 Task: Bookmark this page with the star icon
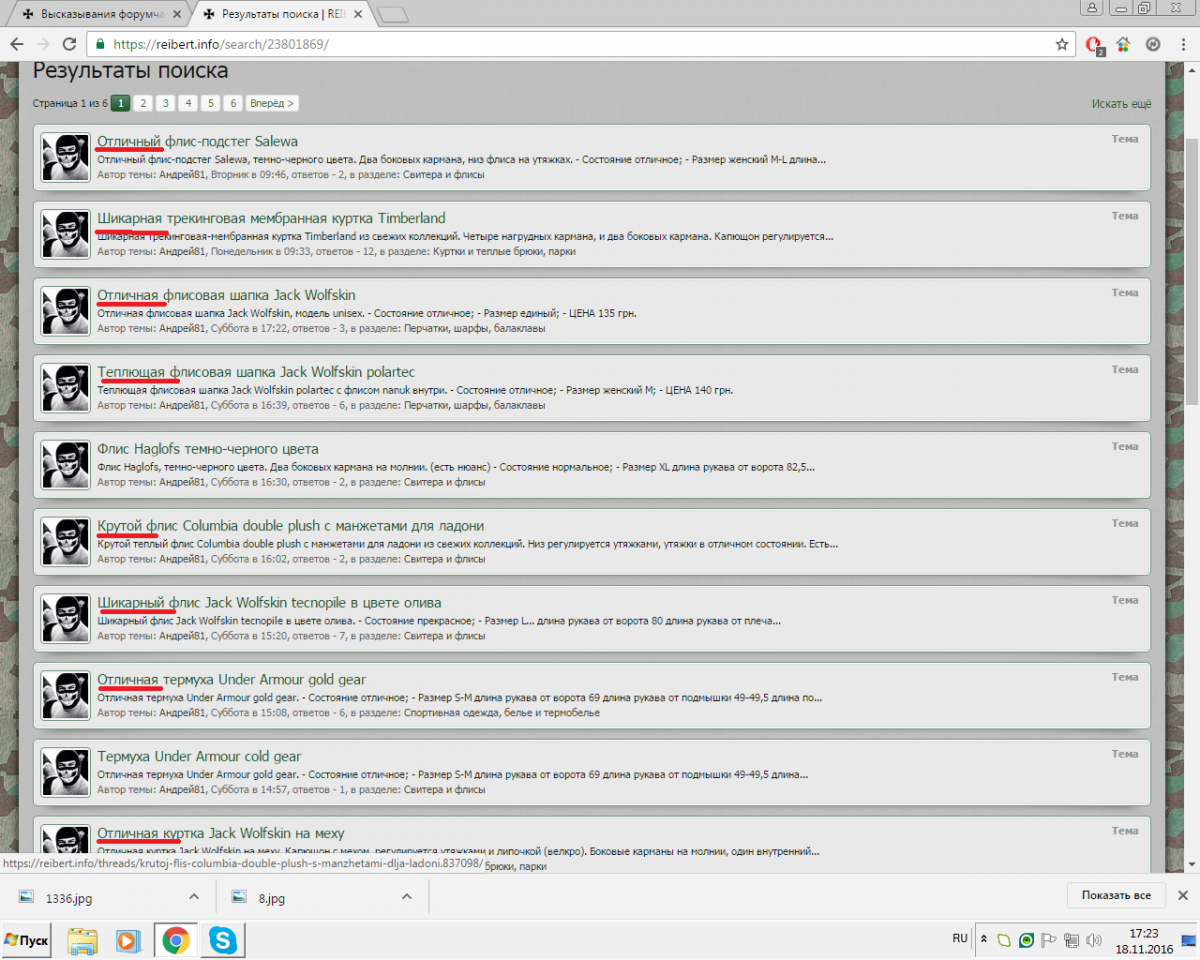click(1062, 44)
